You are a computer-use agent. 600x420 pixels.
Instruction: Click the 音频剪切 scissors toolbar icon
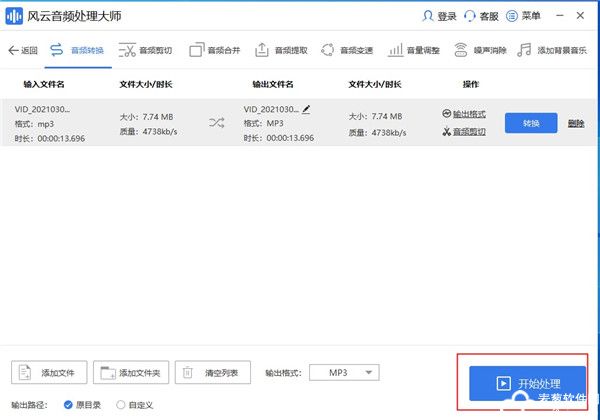coord(127,50)
